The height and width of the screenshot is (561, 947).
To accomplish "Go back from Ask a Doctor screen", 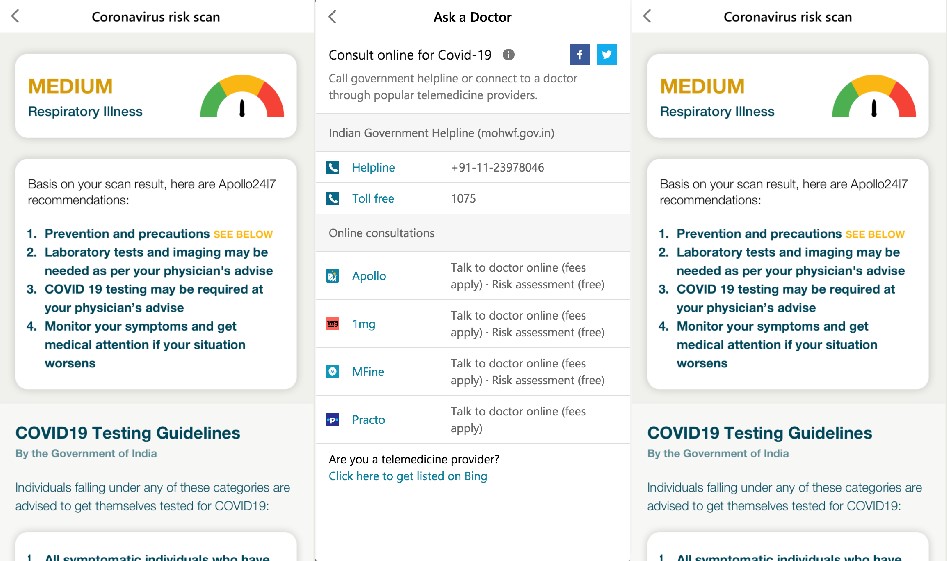I will (332, 16).
